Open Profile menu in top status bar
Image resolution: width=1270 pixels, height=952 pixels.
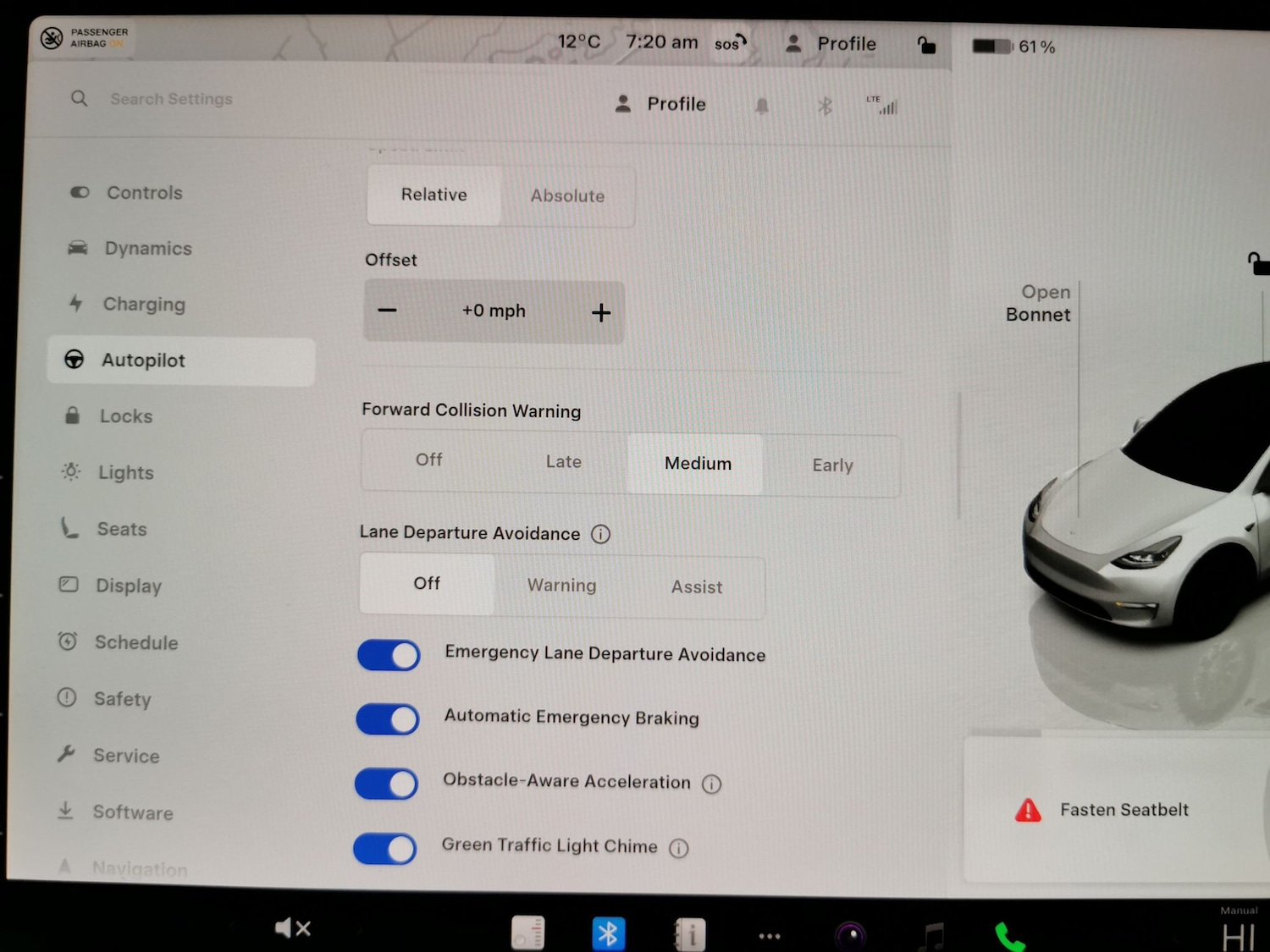point(831,44)
